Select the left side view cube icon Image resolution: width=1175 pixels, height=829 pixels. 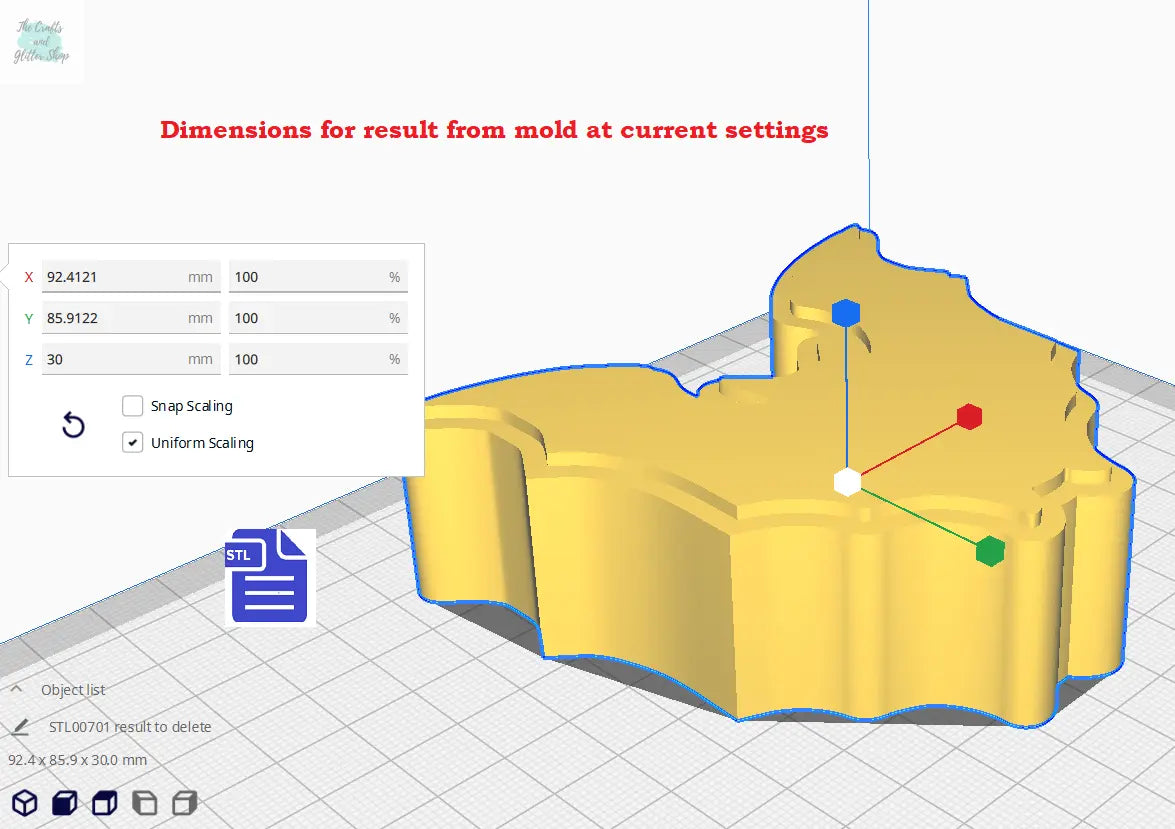pyautogui.click(x=144, y=802)
